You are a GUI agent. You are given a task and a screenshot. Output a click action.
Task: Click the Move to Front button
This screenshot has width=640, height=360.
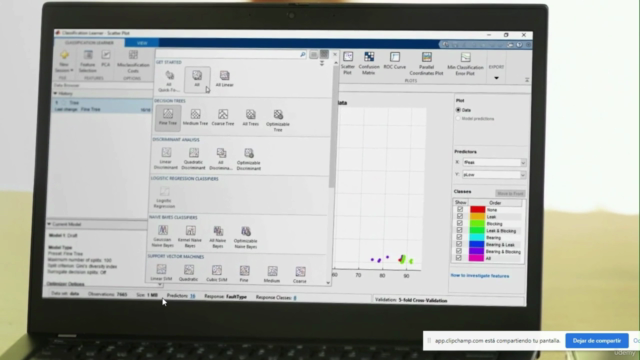[x=510, y=193]
